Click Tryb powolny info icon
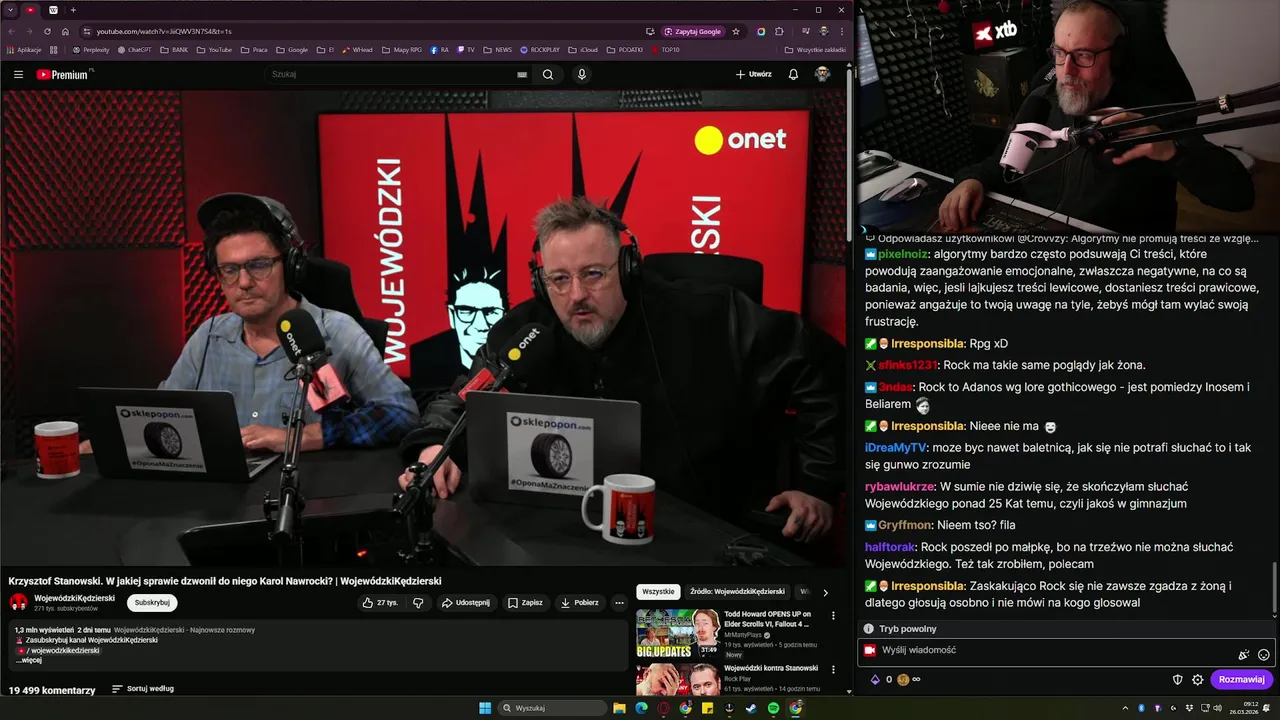The height and width of the screenshot is (720, 1280). pyautogui.click(x=869, y=629)
